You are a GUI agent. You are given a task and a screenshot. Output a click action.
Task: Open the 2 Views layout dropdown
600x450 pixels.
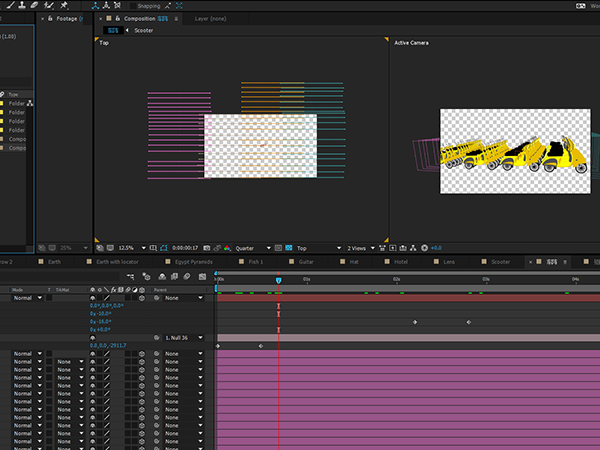(359, 247)
